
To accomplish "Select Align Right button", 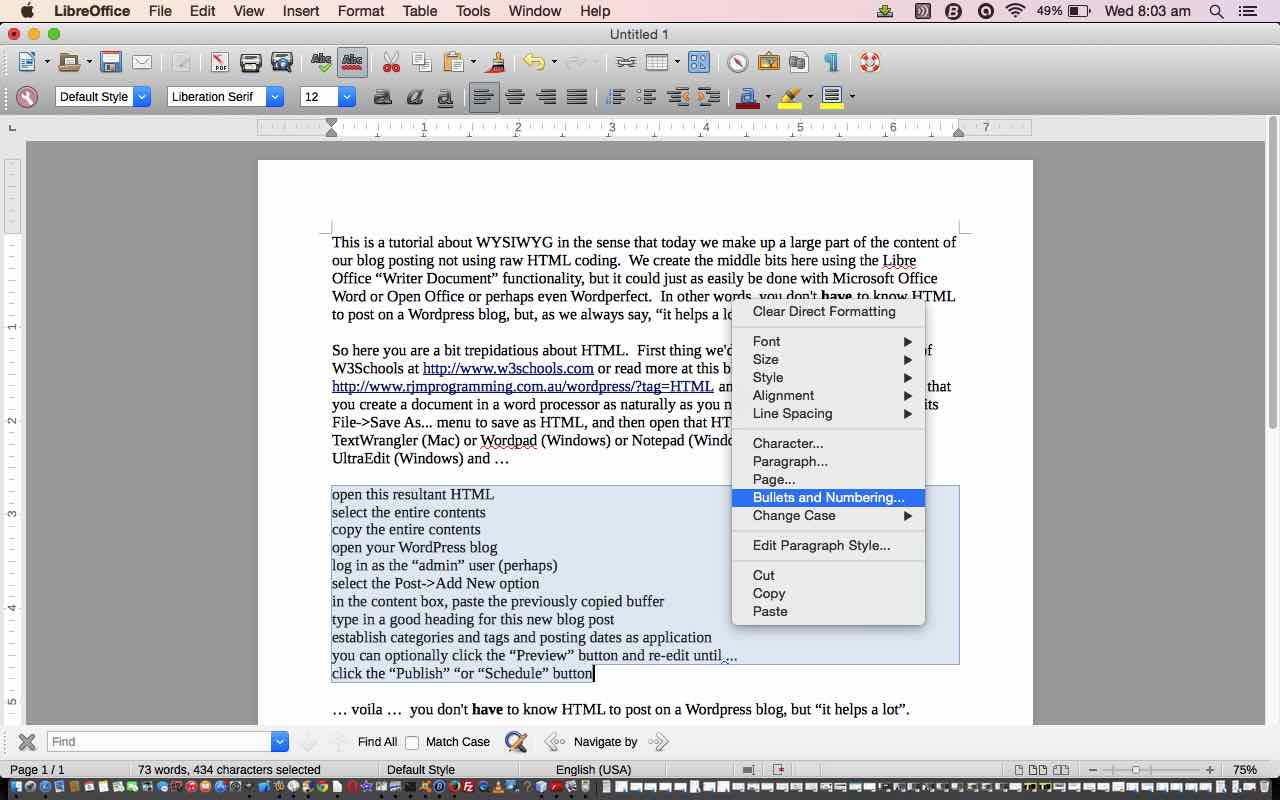I will [x=546, y=97].
